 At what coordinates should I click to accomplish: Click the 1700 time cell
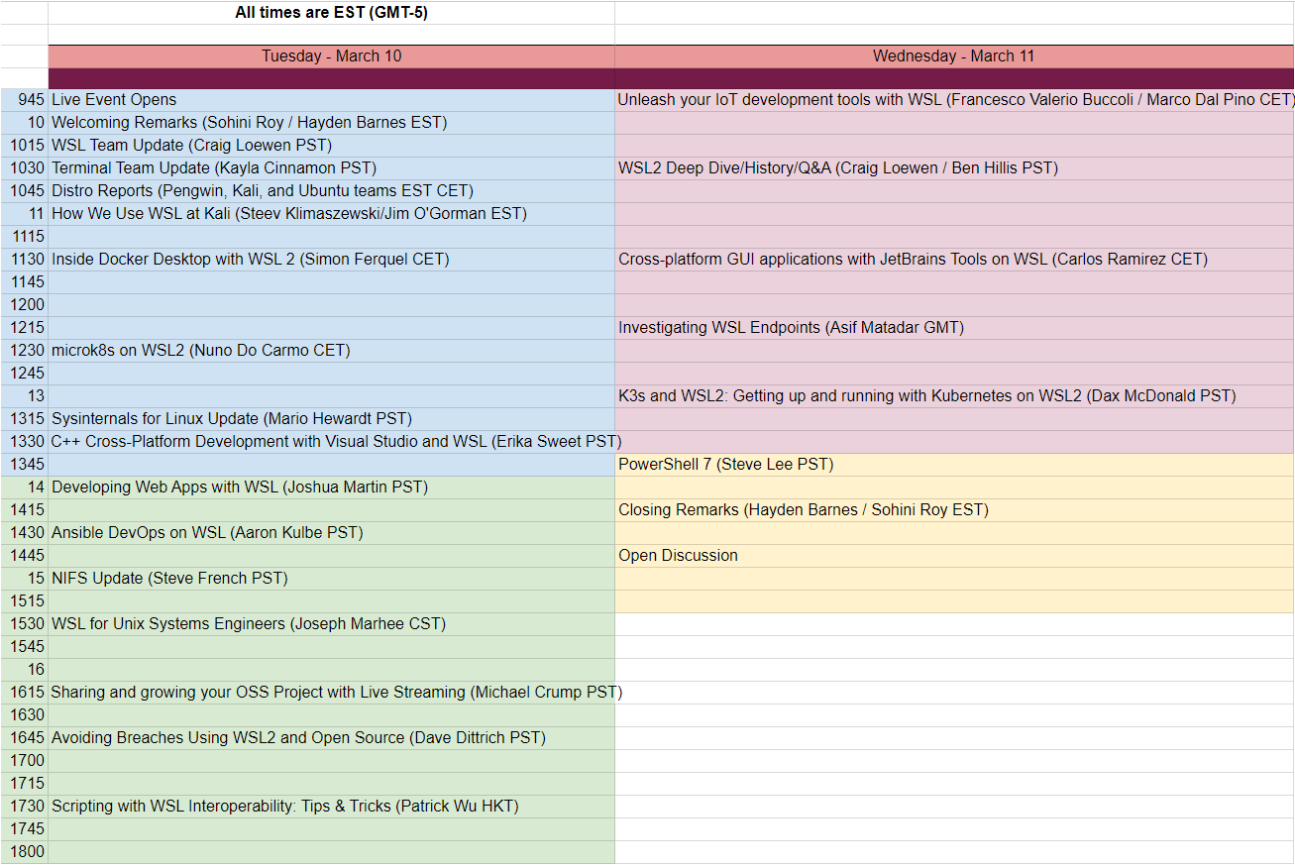point(24,761)
